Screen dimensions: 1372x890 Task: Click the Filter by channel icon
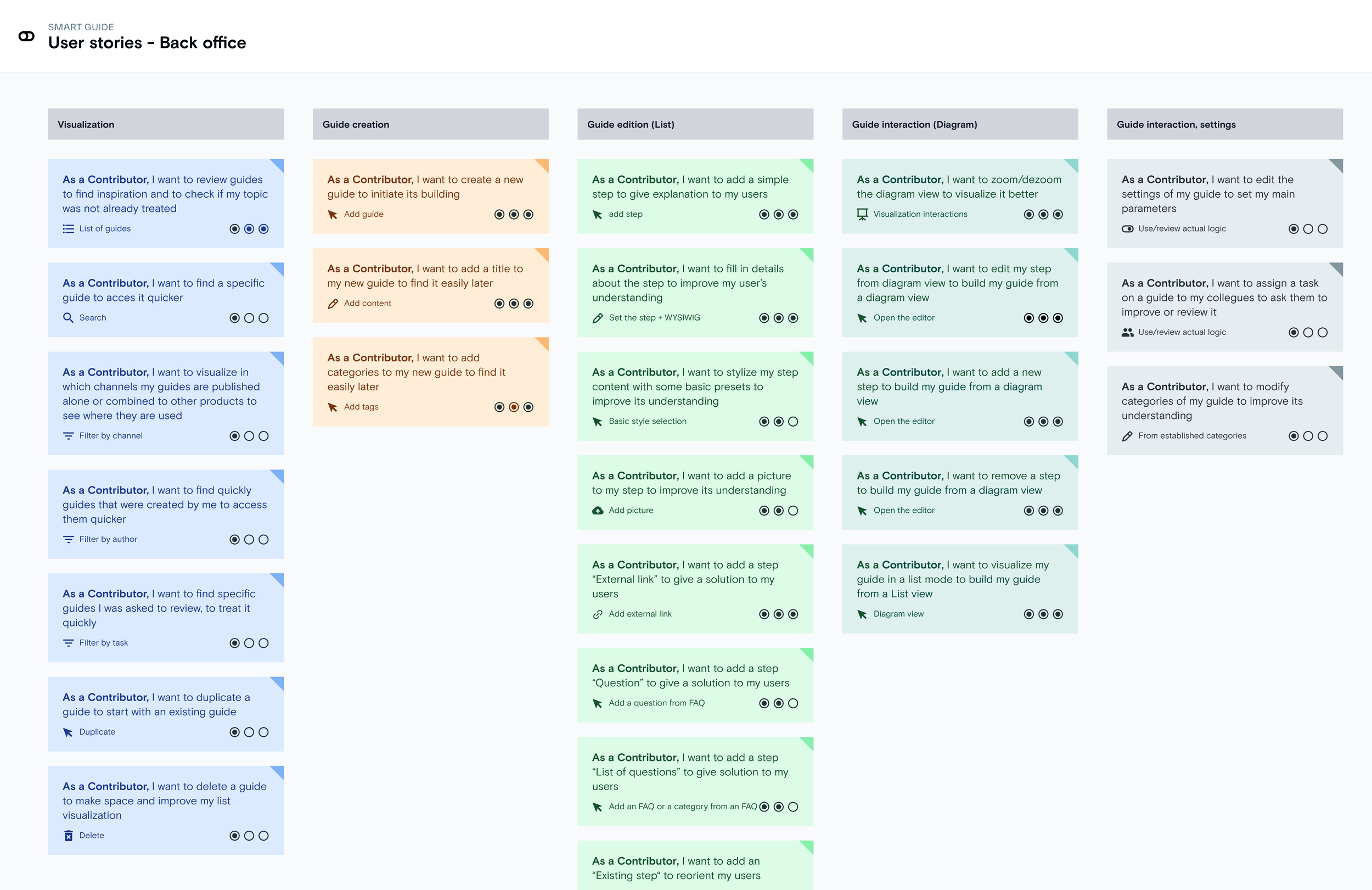pos(68,436)
